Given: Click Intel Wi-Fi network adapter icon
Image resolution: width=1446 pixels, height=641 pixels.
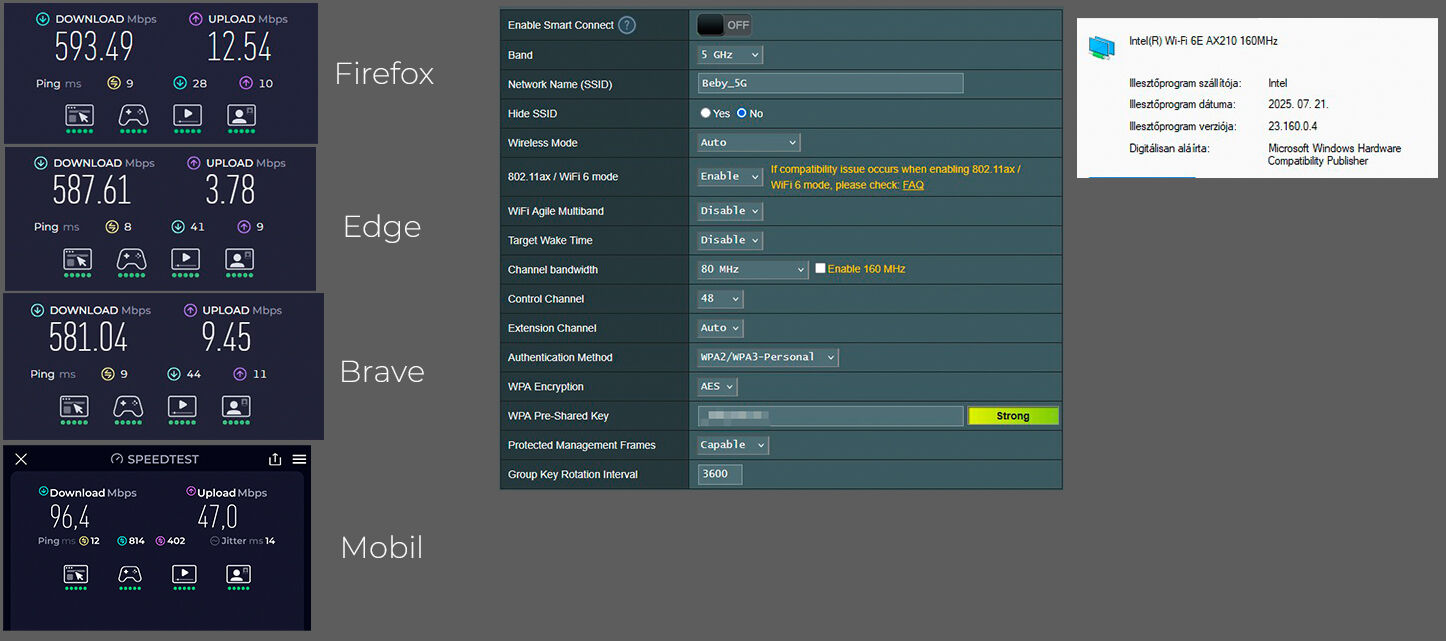Looking at the screenshot, I should coord(1102,47).
